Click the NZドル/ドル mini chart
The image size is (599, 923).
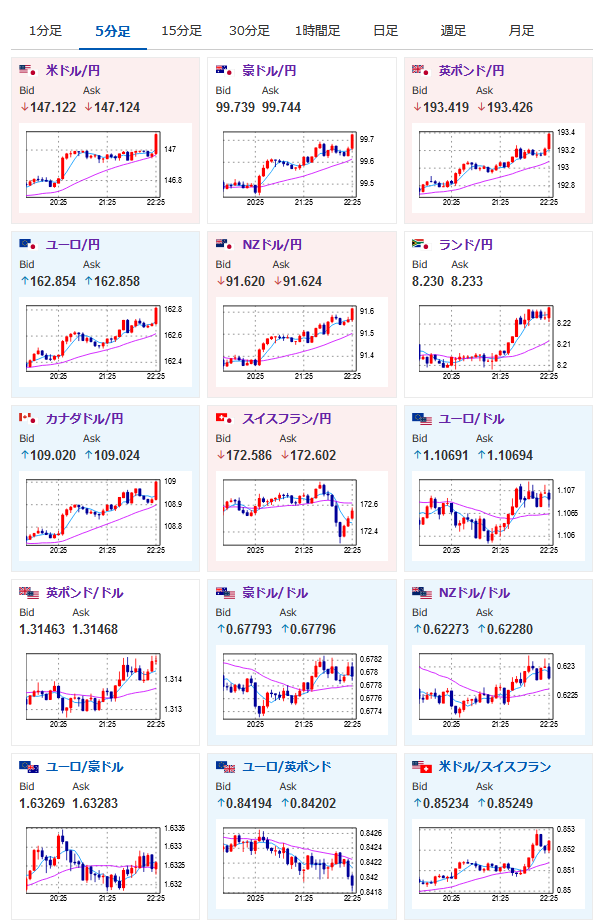pos(498,690)
